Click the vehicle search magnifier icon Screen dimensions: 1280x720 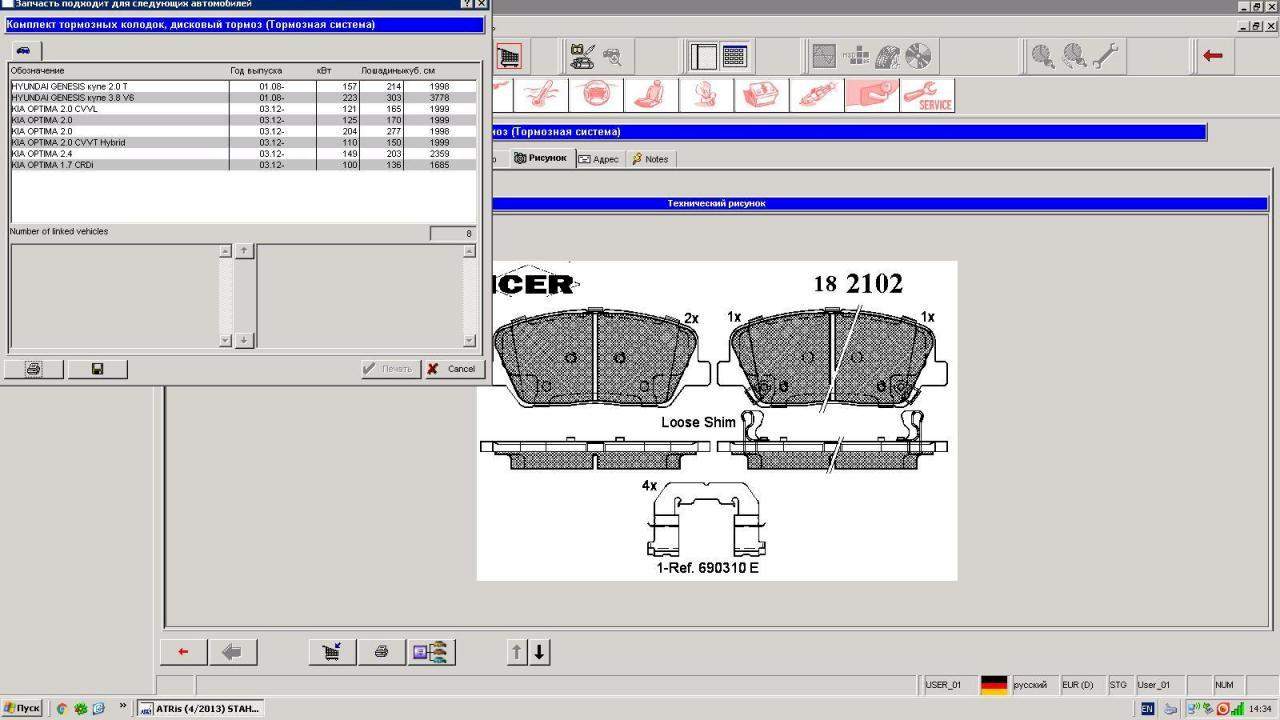point(611,56)
